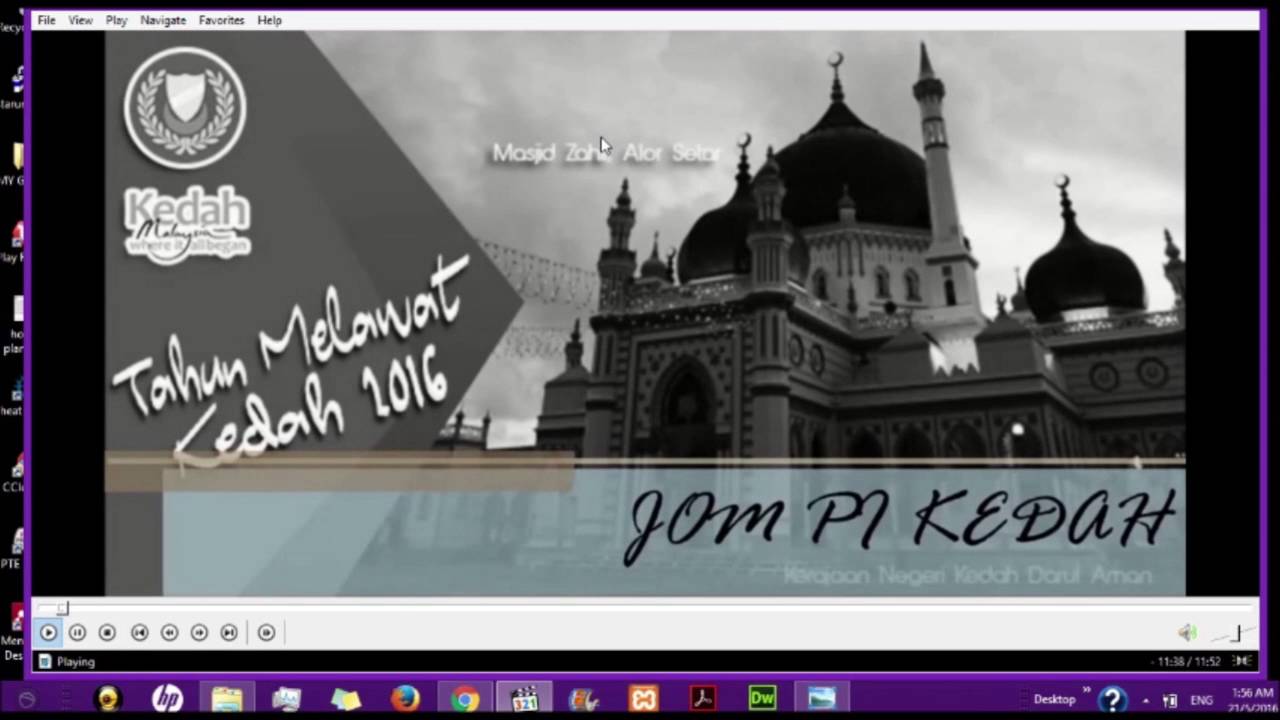Click the seek bar thumb
The width and height of the screenshot is (1280, 720).
(x=62, y=608)
